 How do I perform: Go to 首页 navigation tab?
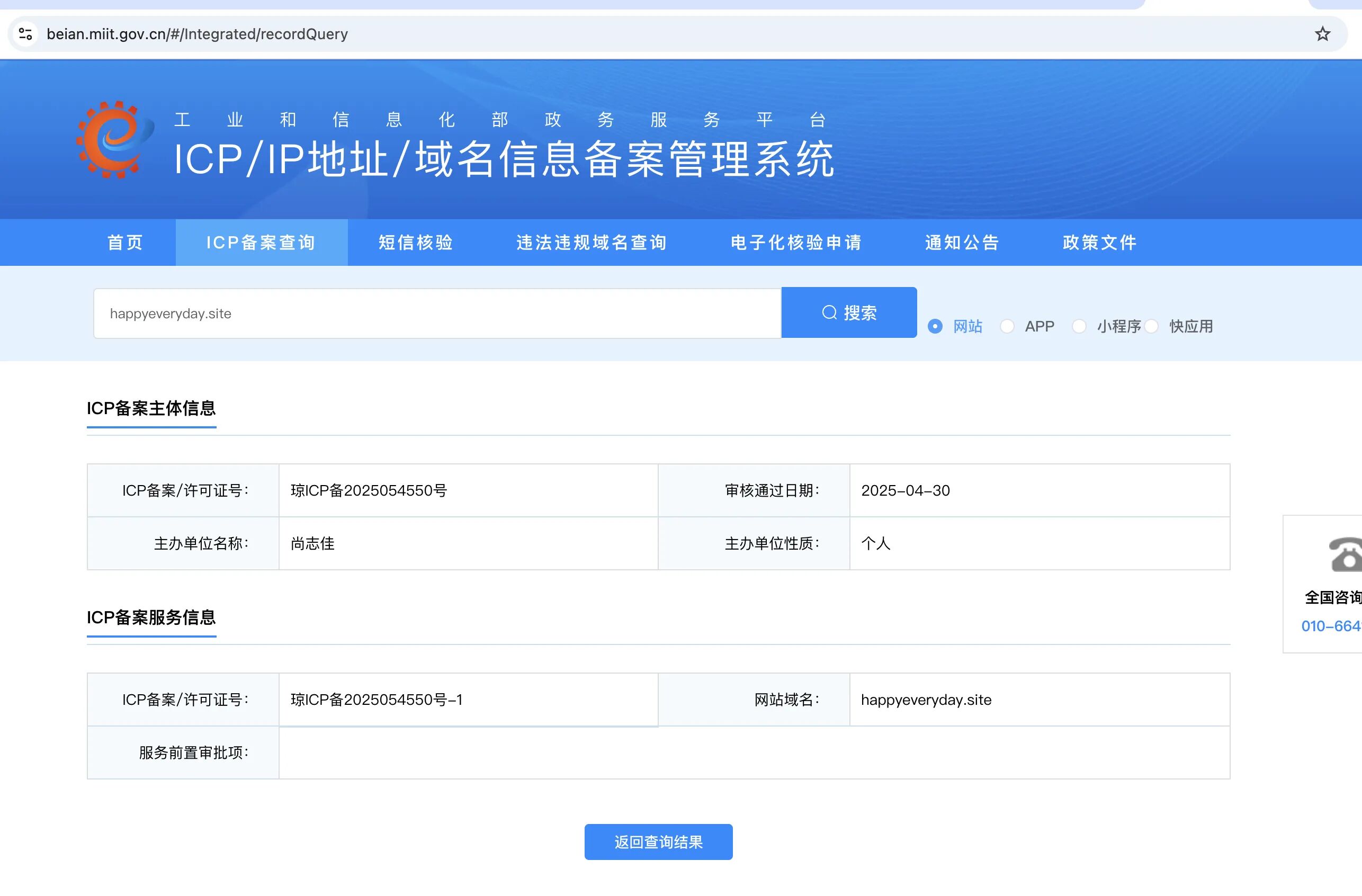click(126, 243)
